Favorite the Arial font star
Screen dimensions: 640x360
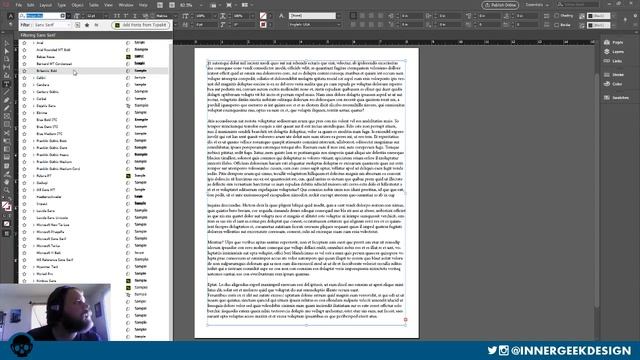(24, 43)
